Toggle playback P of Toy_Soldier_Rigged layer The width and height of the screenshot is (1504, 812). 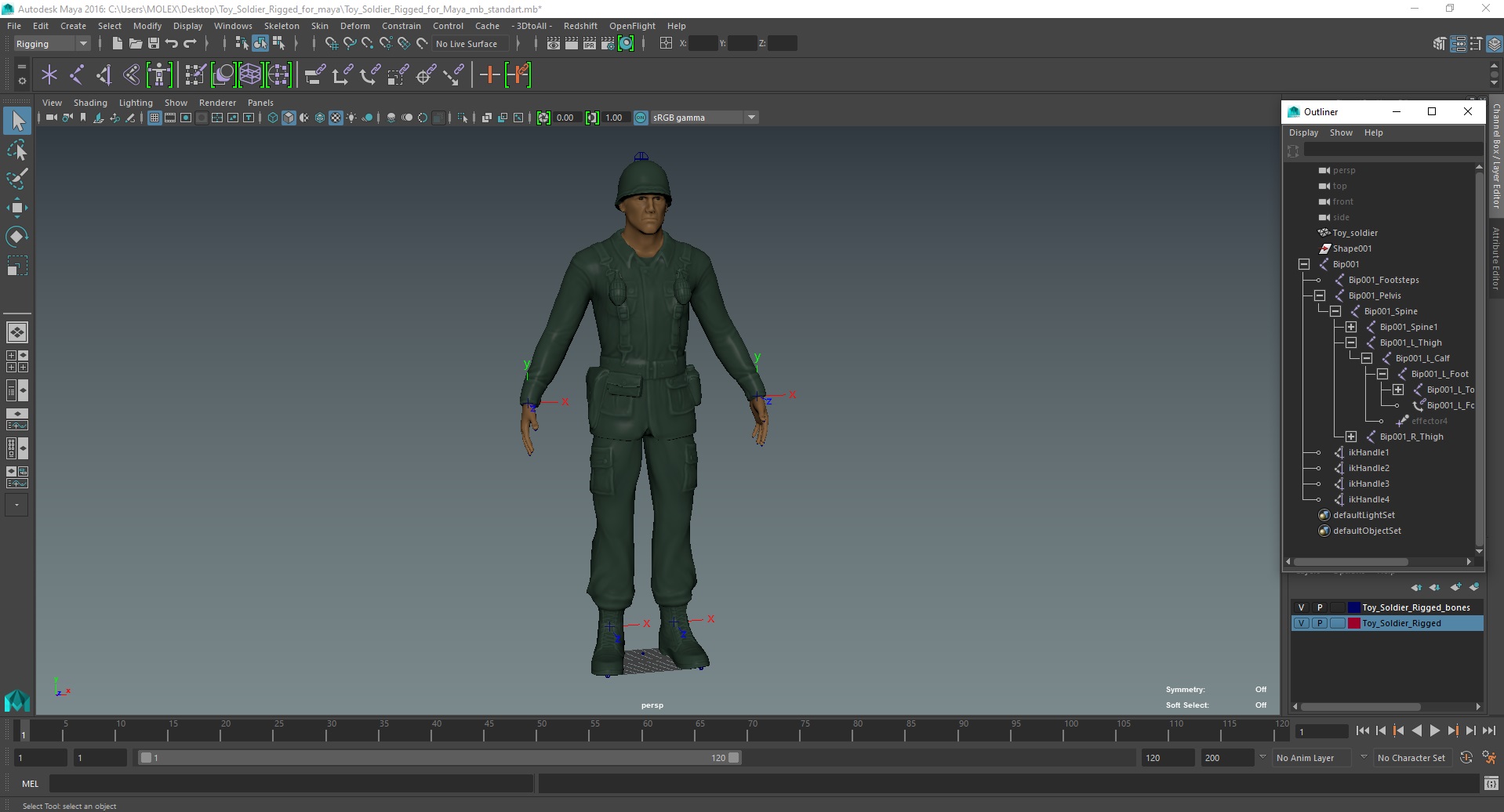coord(1320,623)
